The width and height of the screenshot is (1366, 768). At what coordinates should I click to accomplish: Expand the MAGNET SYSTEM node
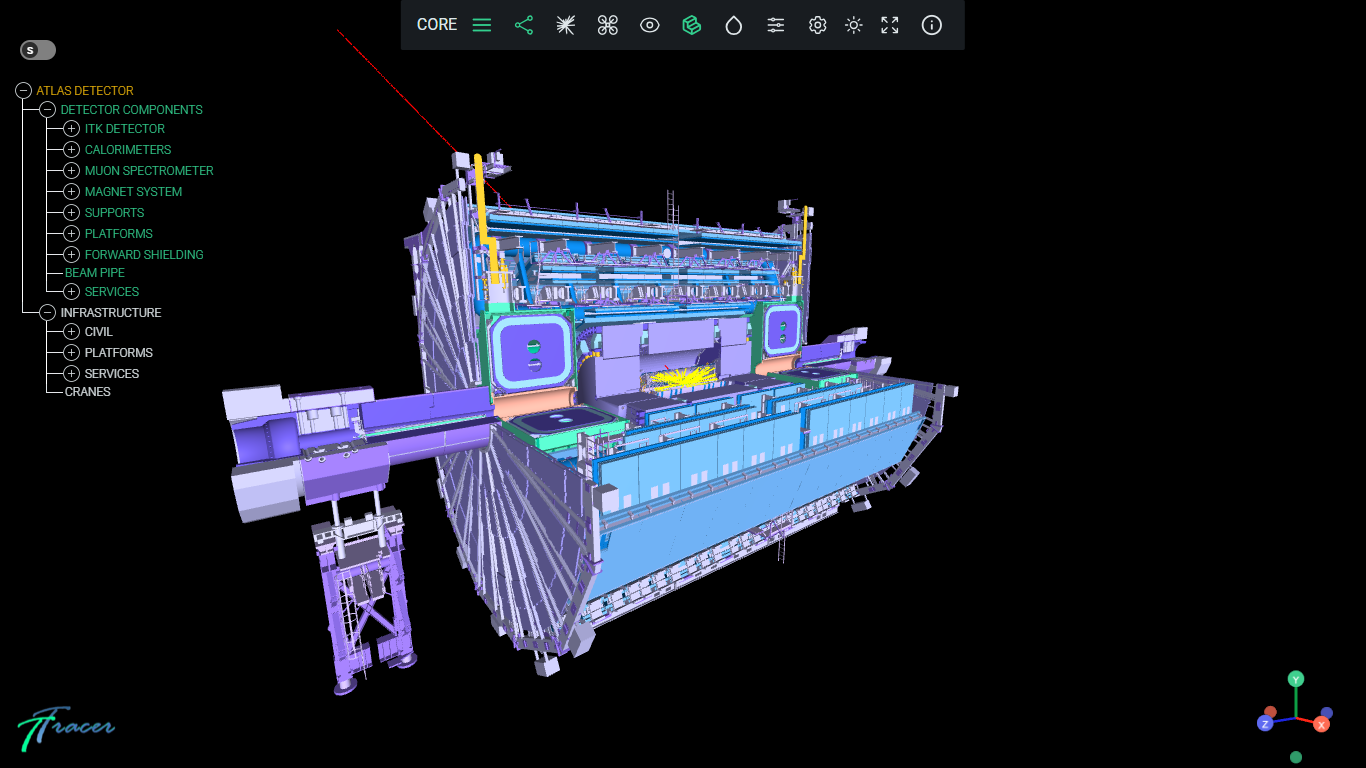(71, 192)
